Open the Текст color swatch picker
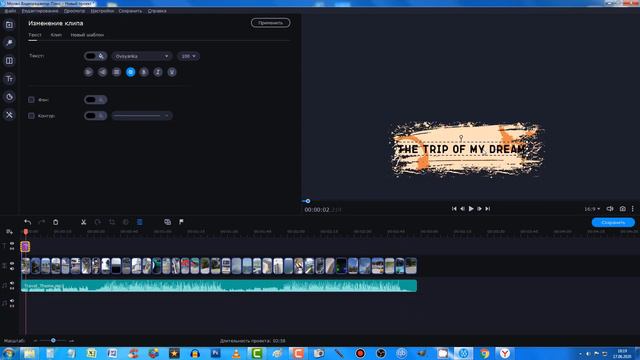Image resolution: width=640 pixels, height=360 pixels. pos(96,56)
